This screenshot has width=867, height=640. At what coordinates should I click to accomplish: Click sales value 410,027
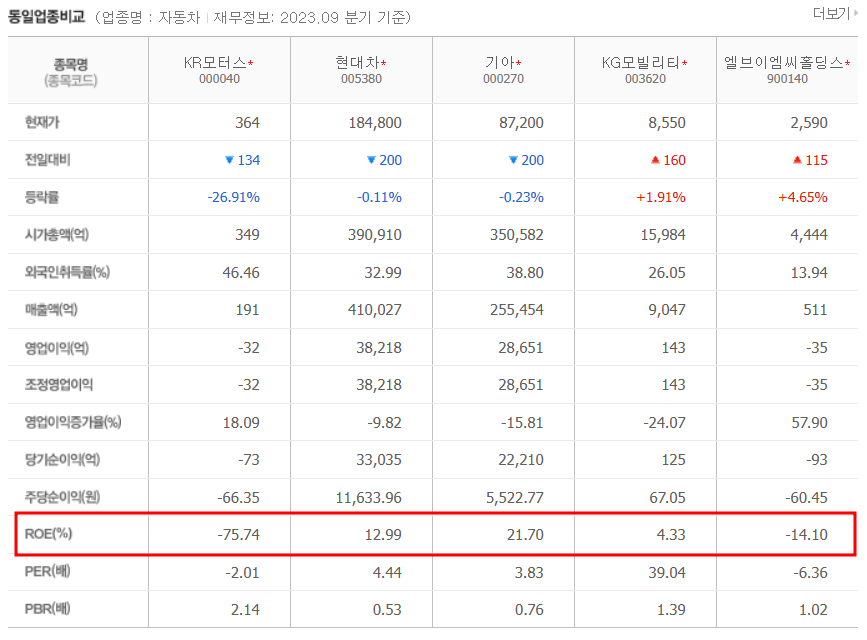375,310
